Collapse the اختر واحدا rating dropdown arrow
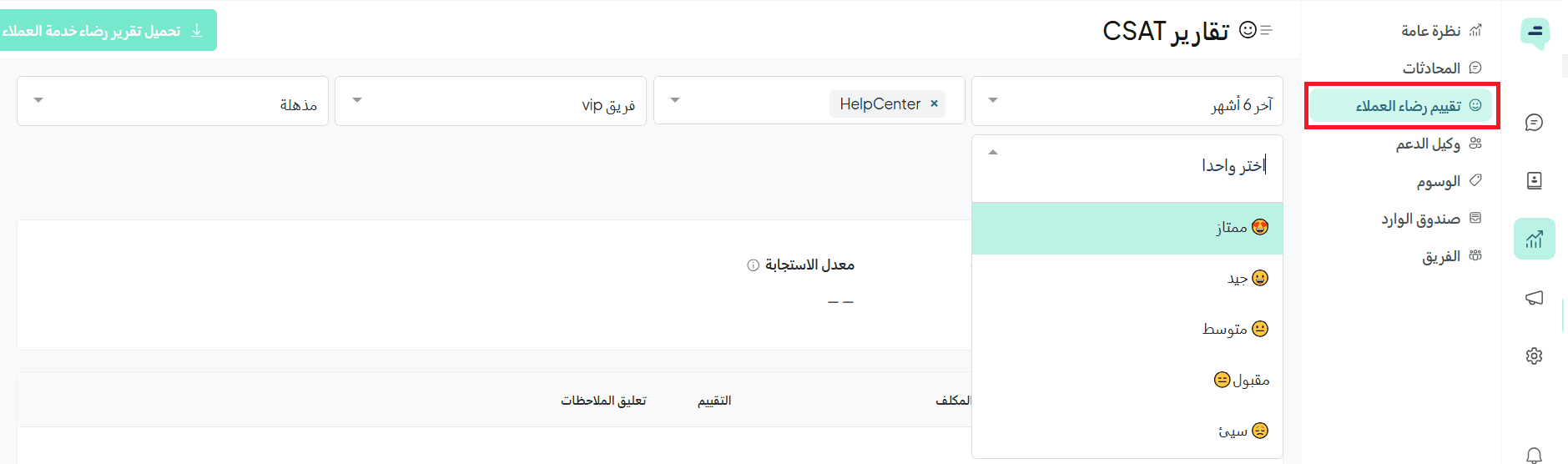 click(x=992, y=153)
